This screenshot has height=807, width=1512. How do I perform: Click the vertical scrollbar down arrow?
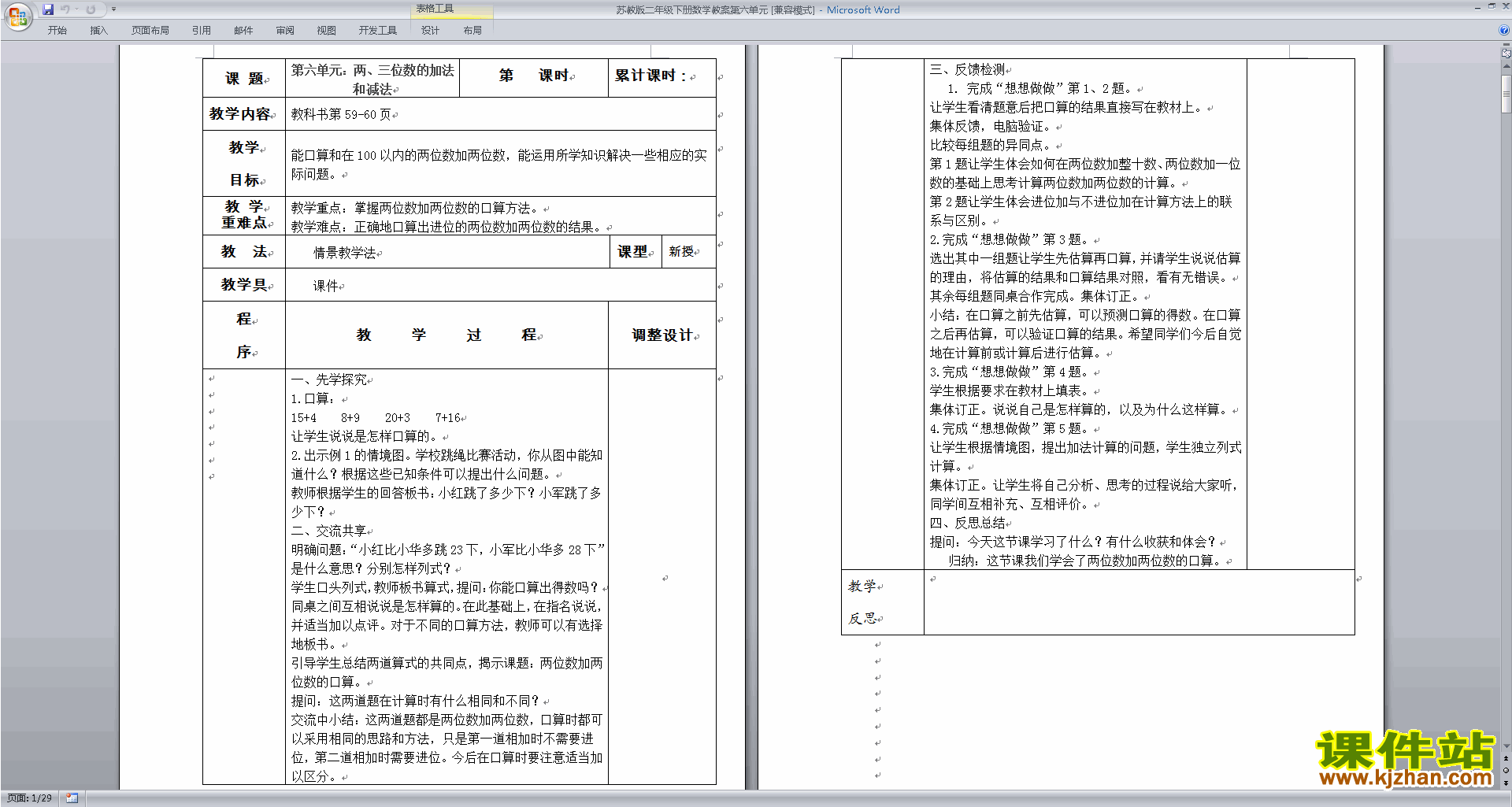coord(1506,746)
